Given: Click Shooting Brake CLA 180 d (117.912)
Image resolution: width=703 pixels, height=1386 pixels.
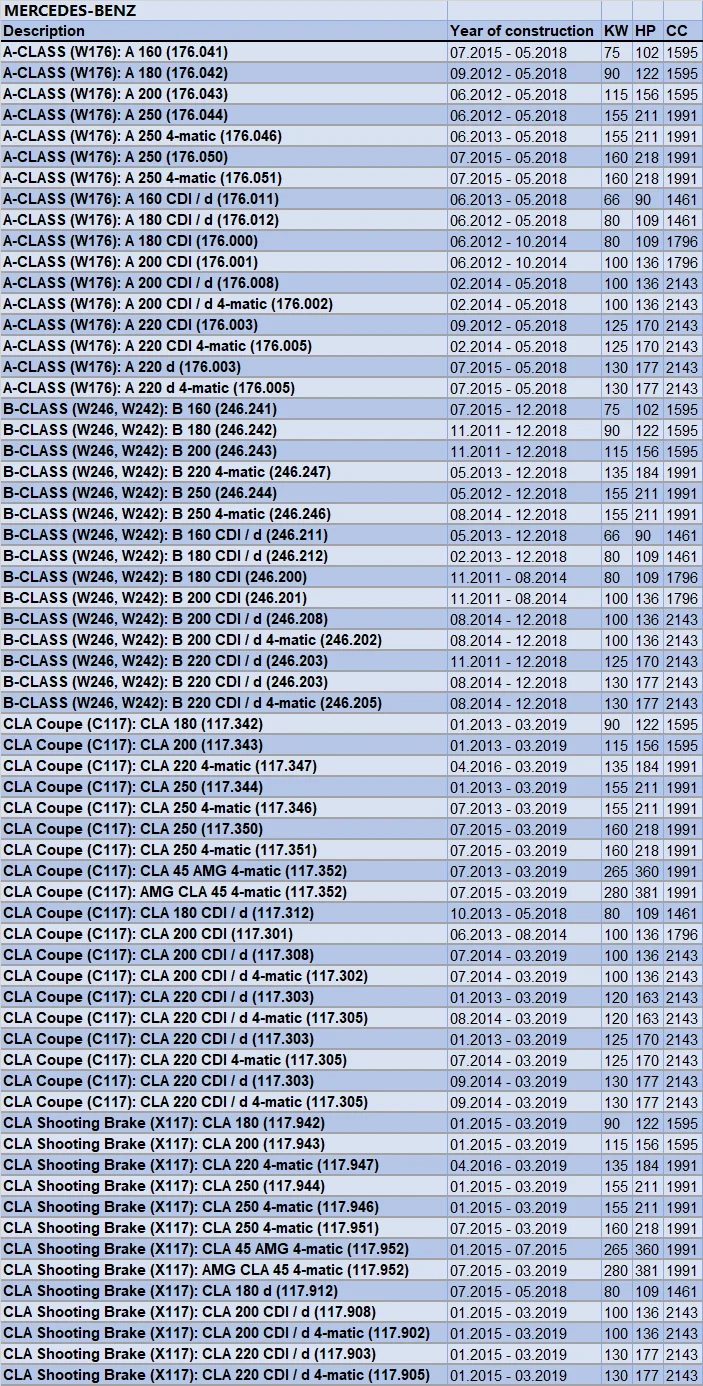Looking at the screenshot, I should click(223, 1291).
